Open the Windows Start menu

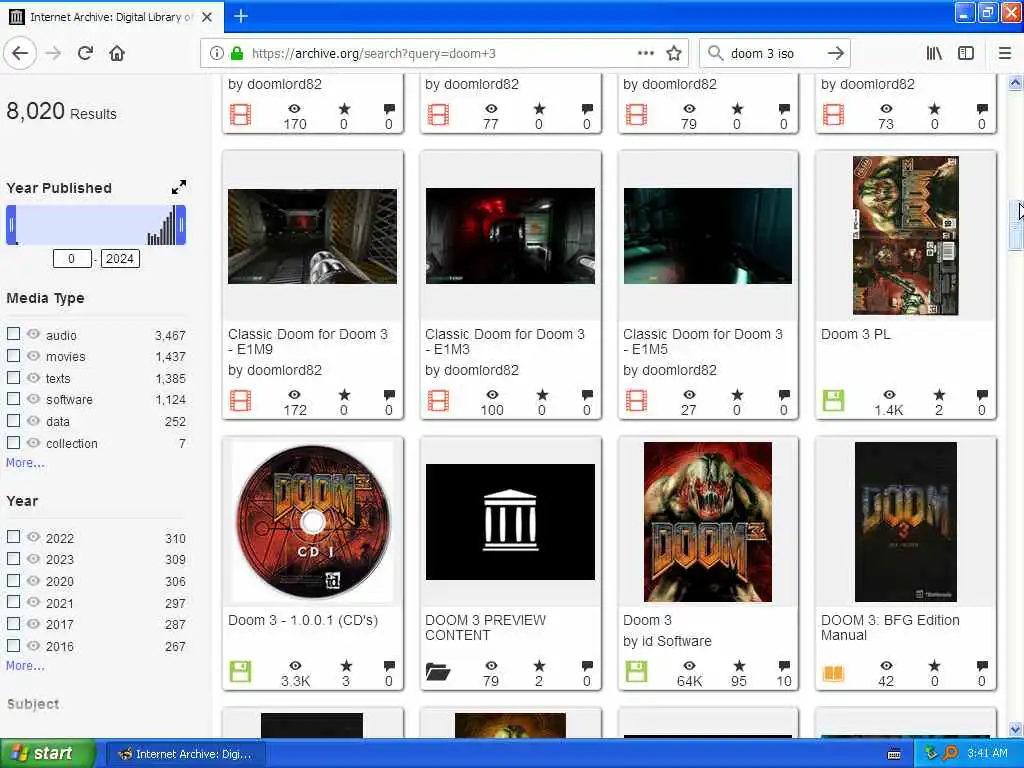47,754
